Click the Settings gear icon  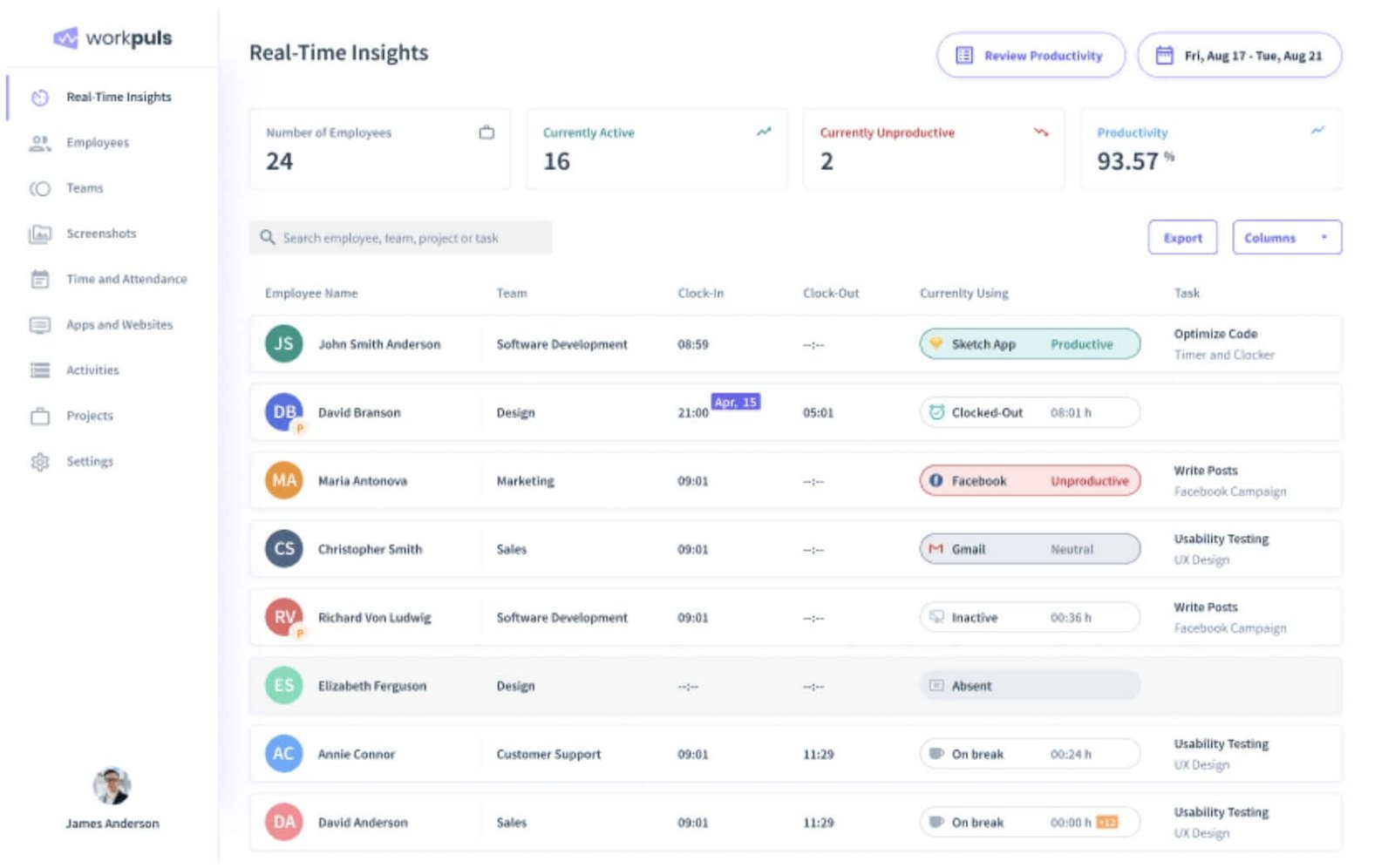coord(40,461)
